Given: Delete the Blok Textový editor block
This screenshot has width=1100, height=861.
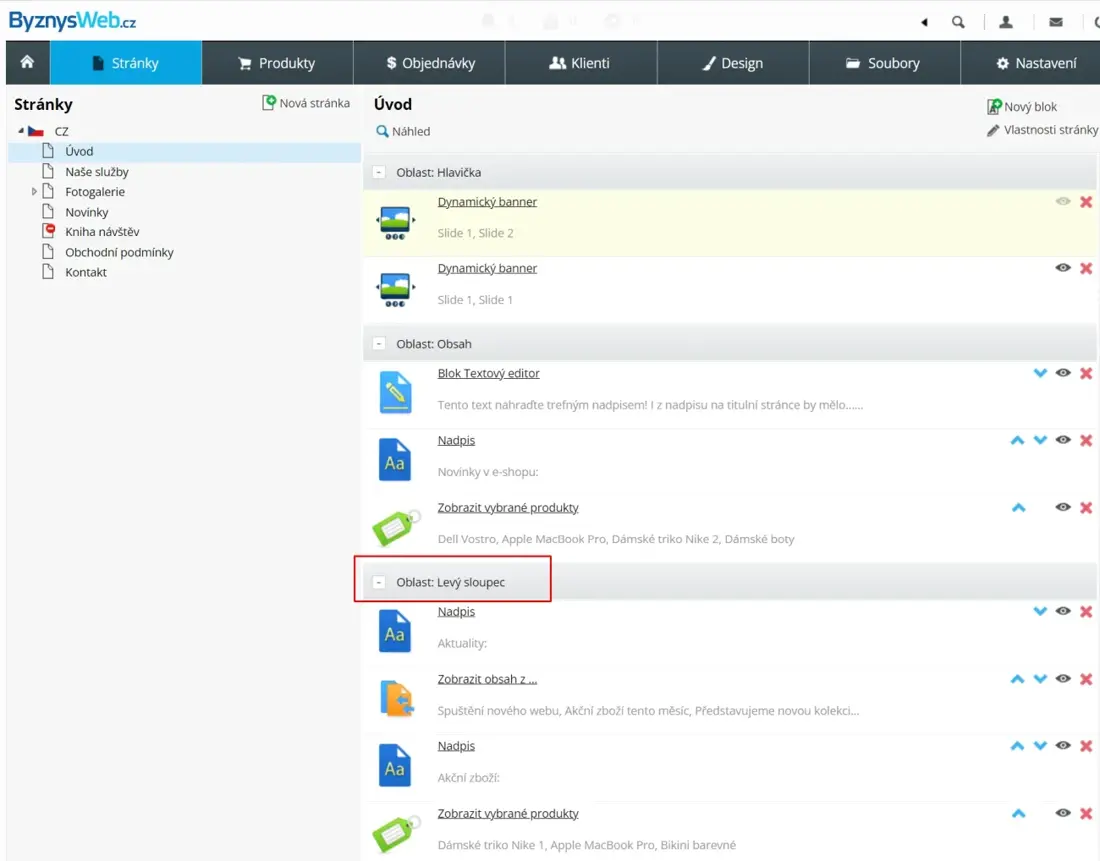Looking at the screenshot, I should (1086, 373).
